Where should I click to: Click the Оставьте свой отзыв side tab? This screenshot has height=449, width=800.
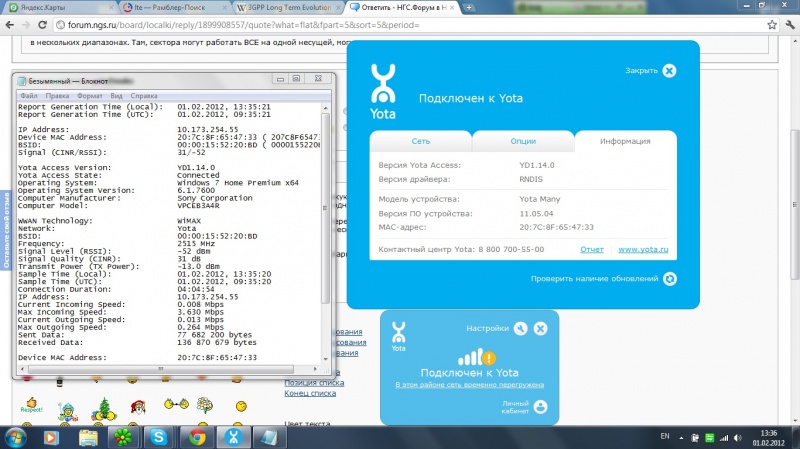coord(6,231)
